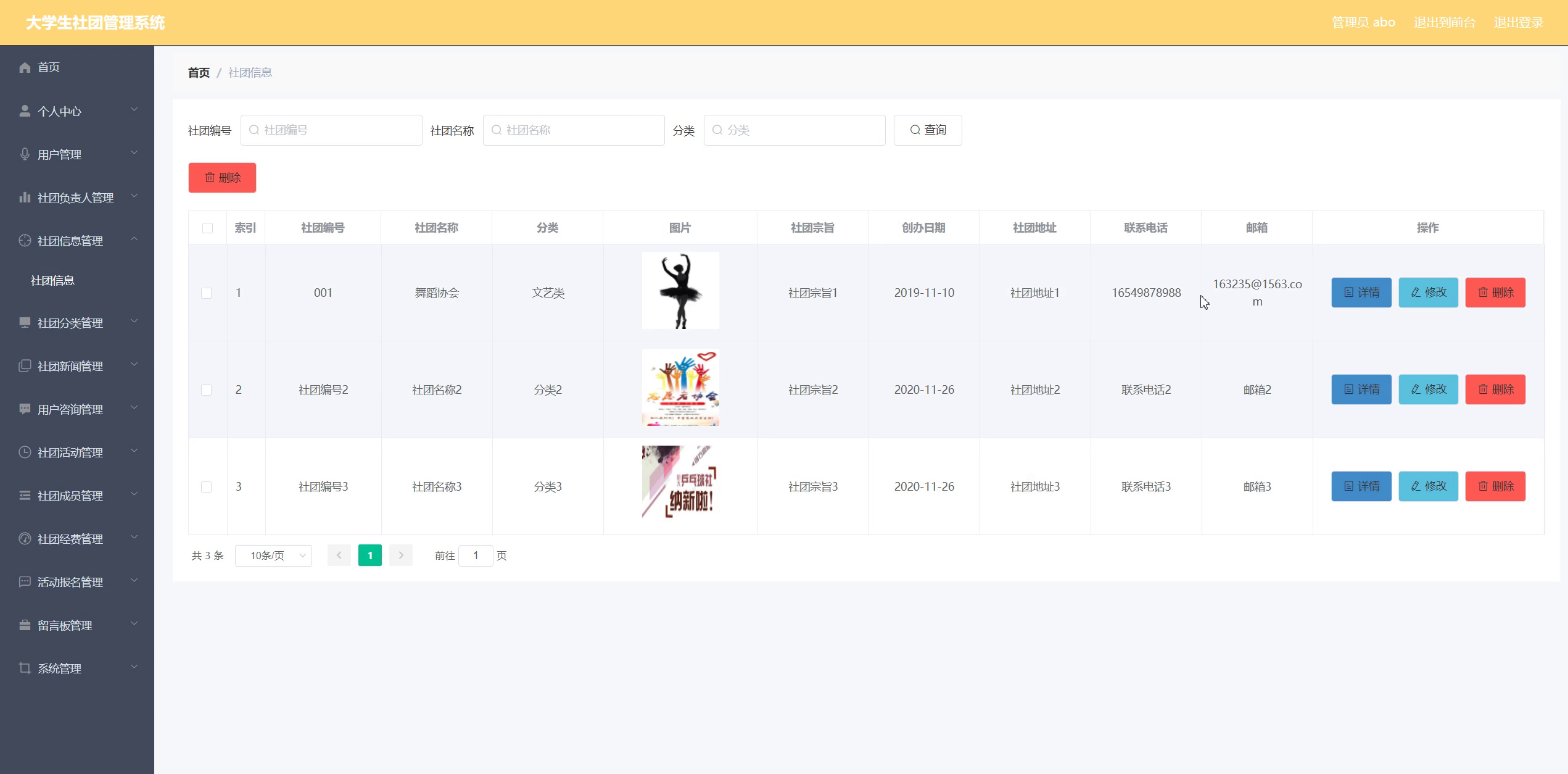
Task: Expand the 个人中心 menu chevron
Action: 134,110
